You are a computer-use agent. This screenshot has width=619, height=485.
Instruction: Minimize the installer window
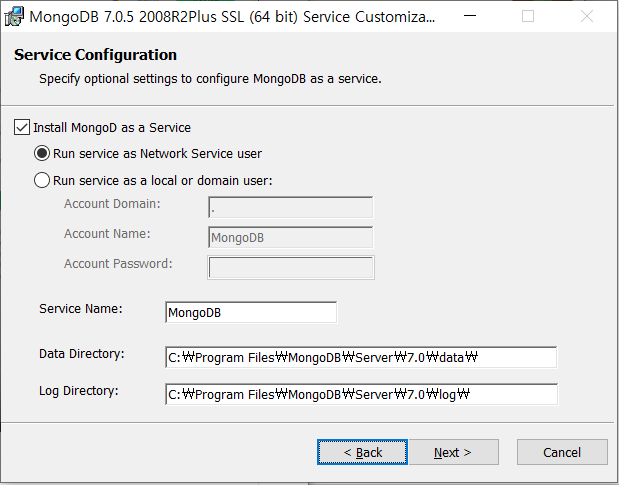470,16
